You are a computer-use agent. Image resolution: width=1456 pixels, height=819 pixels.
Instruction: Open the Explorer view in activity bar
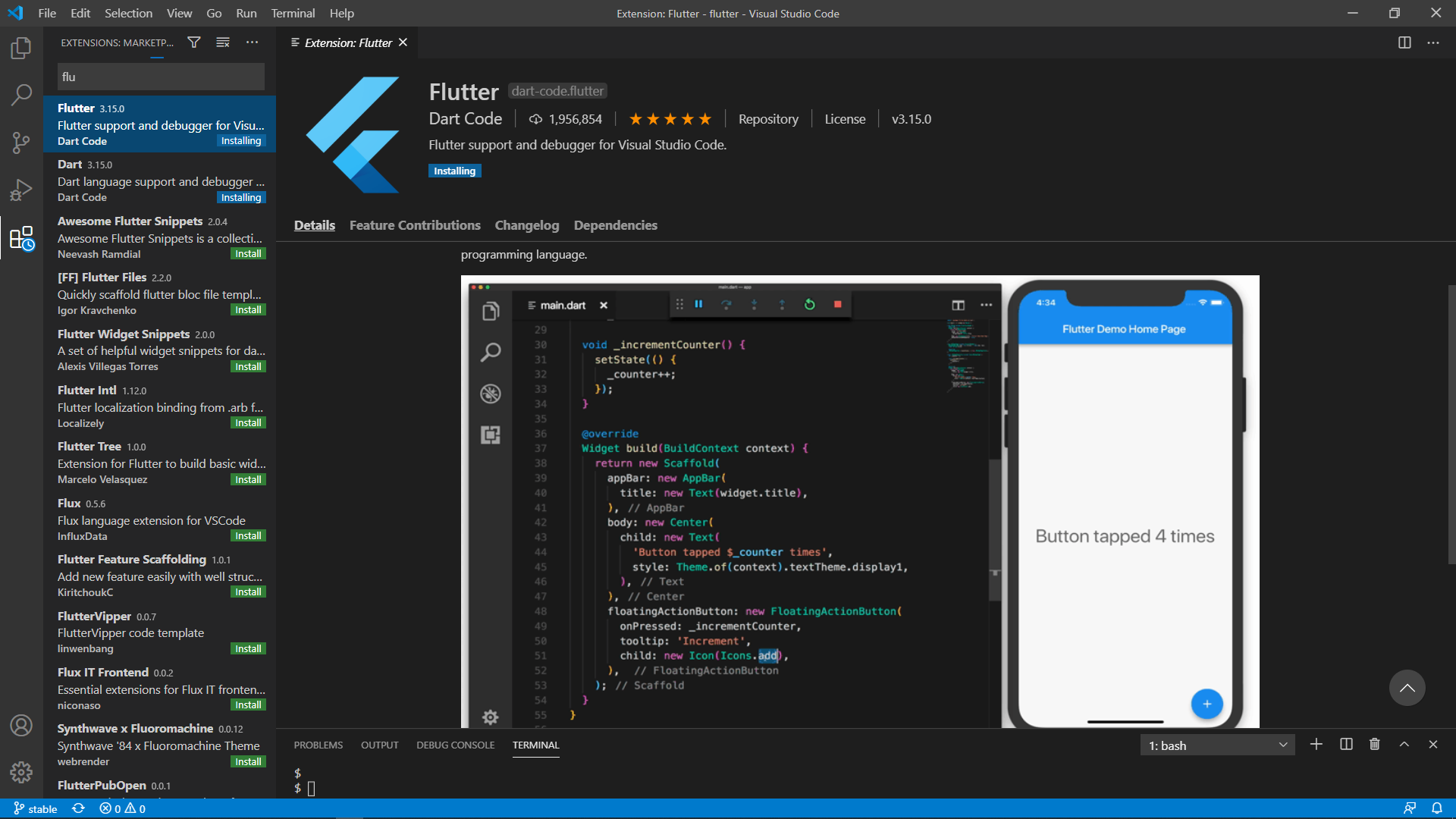coord(21,49)
